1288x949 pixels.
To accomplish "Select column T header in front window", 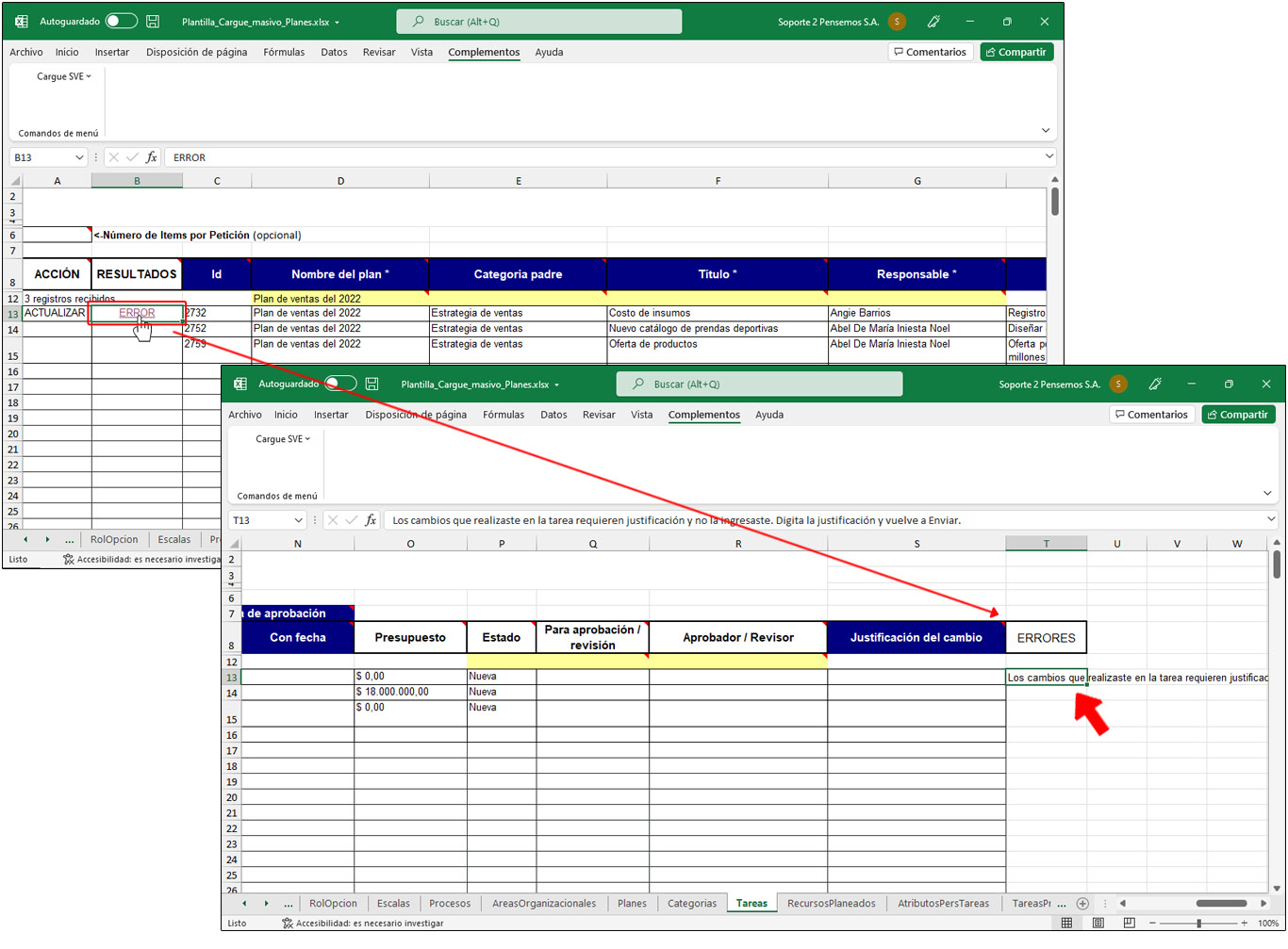I will pyautogui.click(x=1046, y=544).
